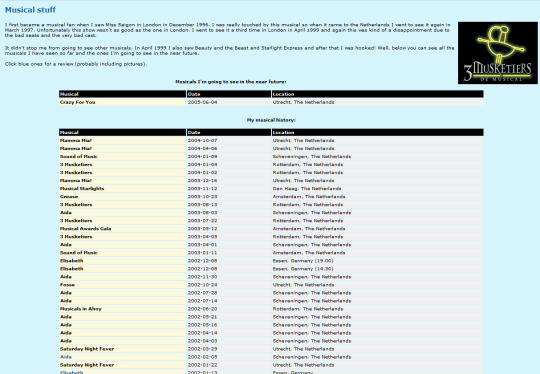Click the Crazy For You upcoming musical

click(x=77, y=102)
